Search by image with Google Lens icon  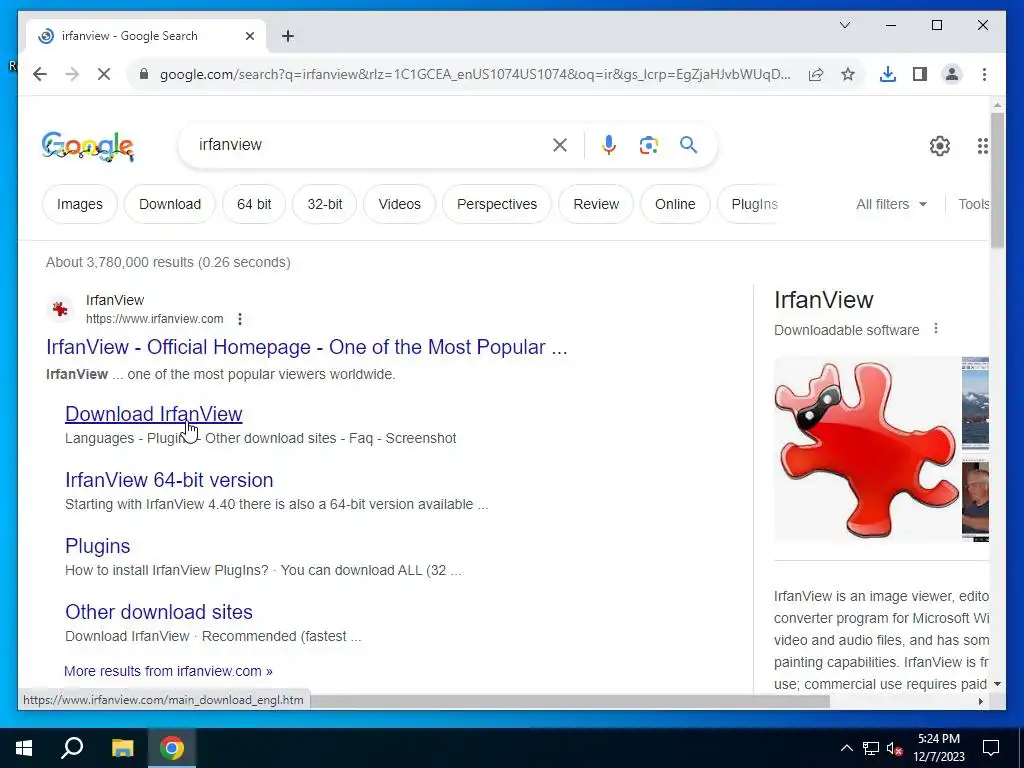click(648, 145)
